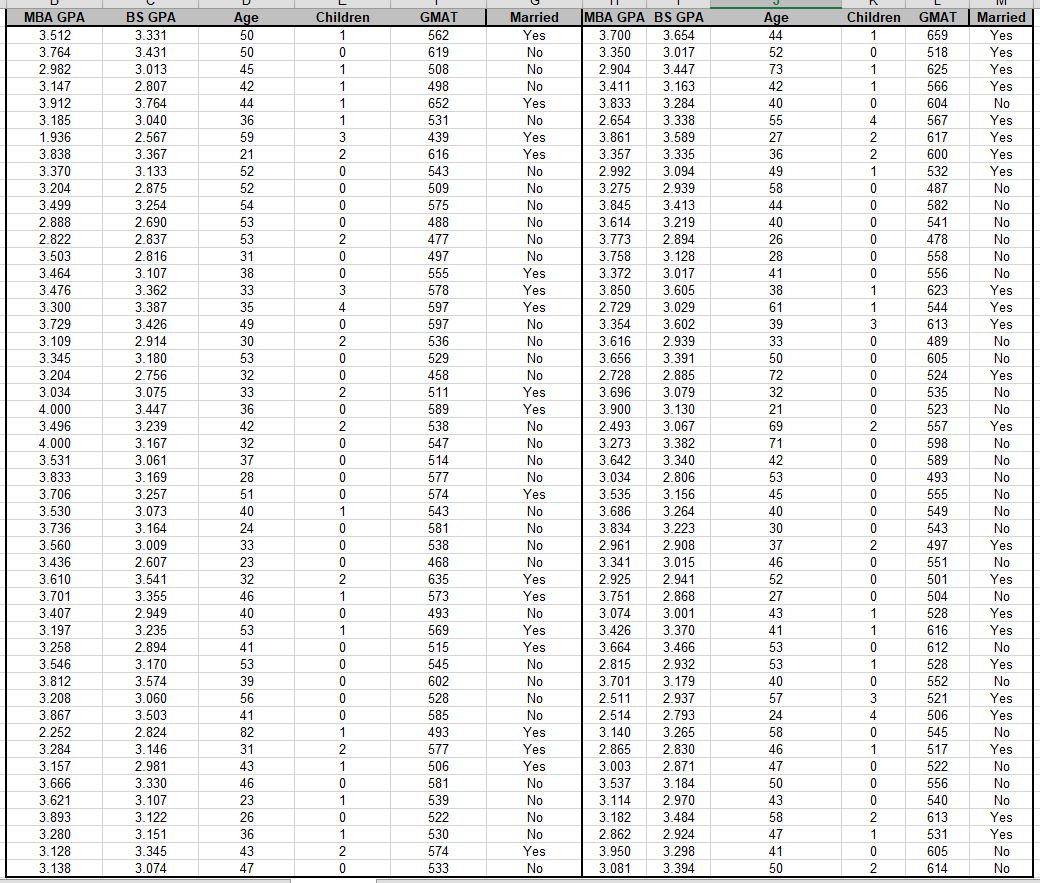Select the age cell showing 69

tap(775, 427)
